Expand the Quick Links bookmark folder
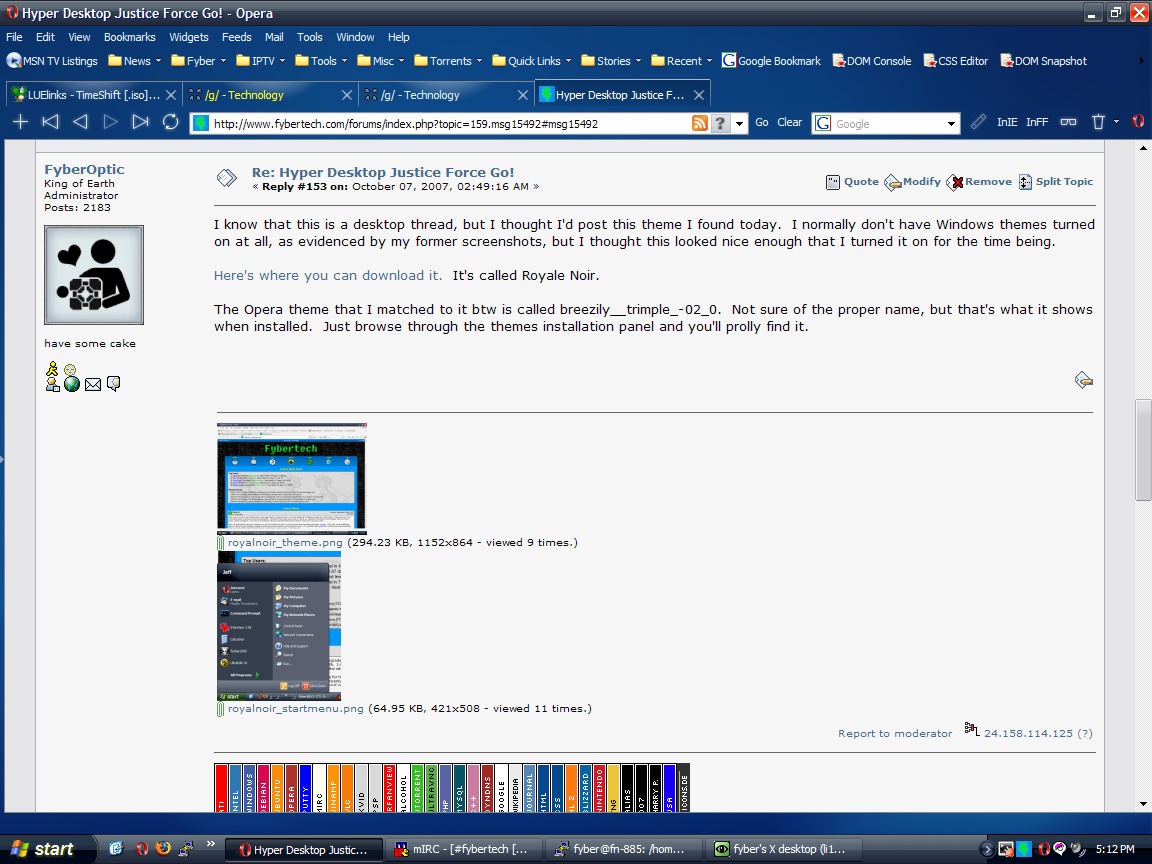This screenshot has width=1152, height=864. (532, 61)
